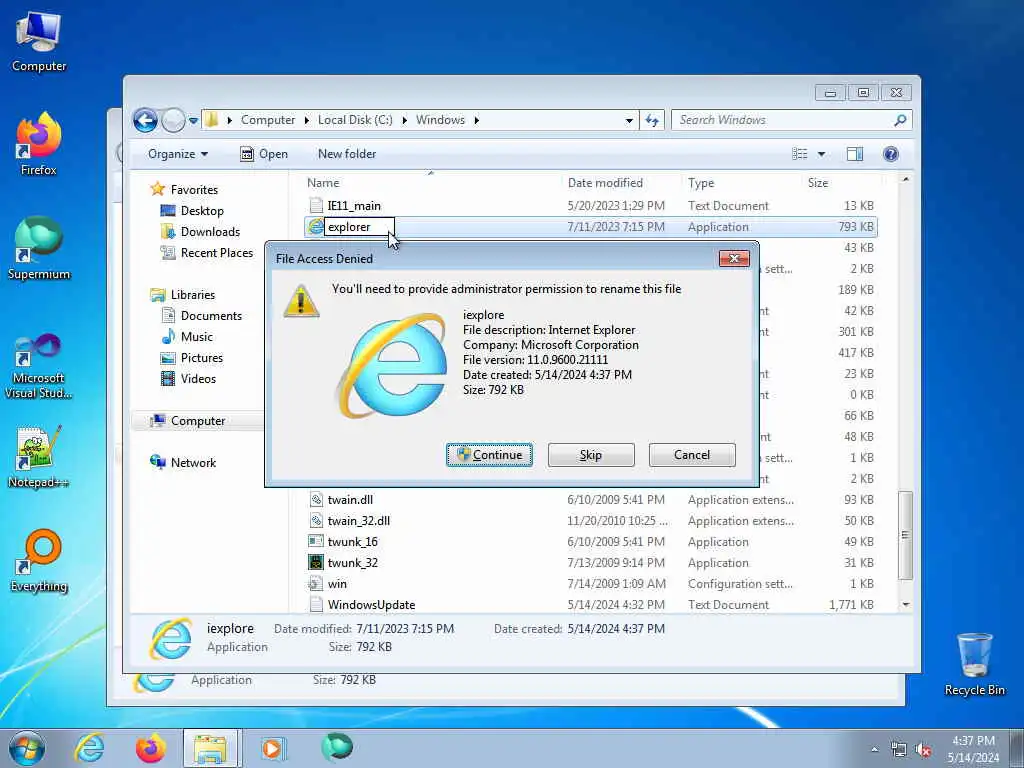Change your view icon in toolbar
This screenshot has width=1024, height=768.
[800, 154]
